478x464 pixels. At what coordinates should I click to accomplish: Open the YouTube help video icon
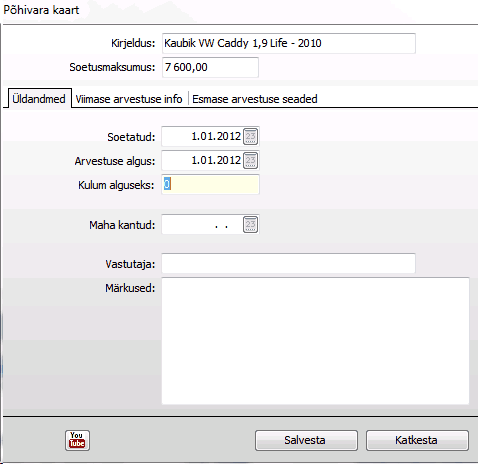[77, 440]
